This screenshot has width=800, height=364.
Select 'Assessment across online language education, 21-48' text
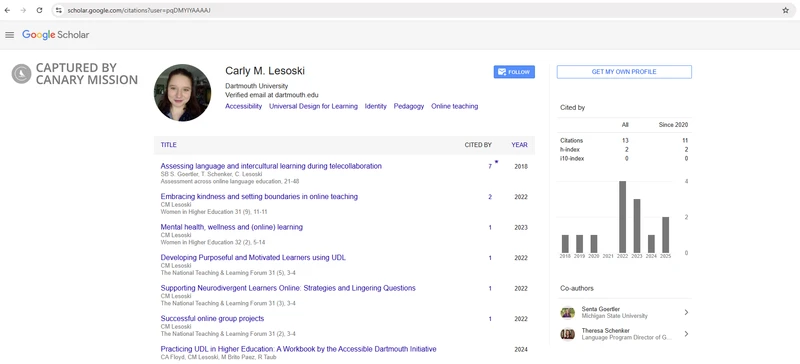(x=230, y=181)
